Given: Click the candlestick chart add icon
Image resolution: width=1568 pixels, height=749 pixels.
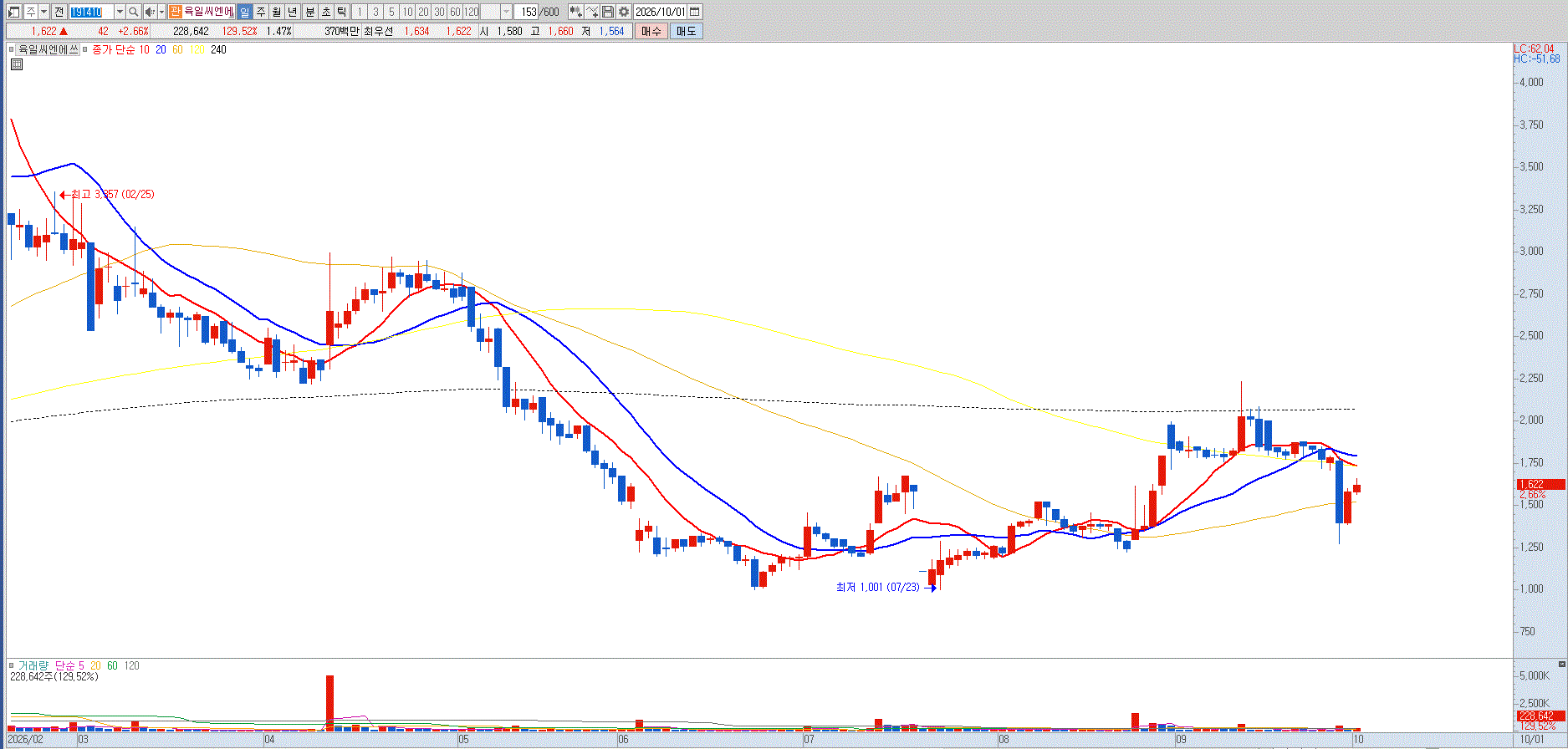Looking at the screenshot, I should point(576,12).
